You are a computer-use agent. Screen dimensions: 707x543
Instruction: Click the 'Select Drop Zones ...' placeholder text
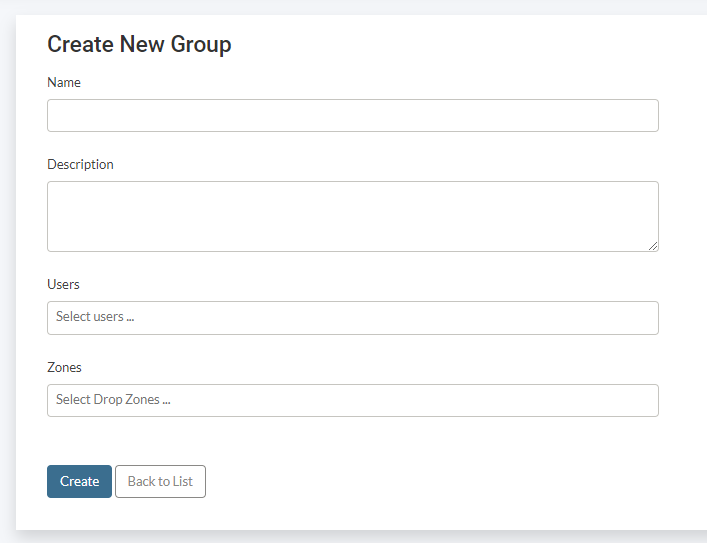pyautogui.click(x=113, y=400)
